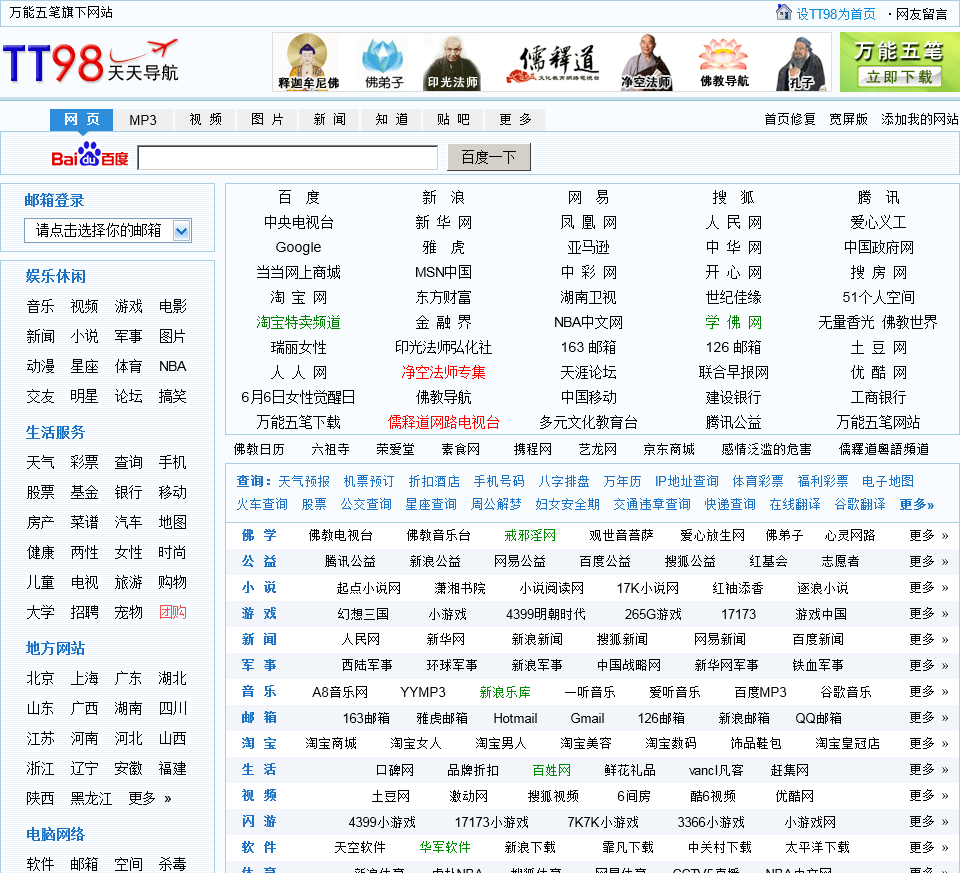Click the 设TT98为首页 link

[836, 13]
